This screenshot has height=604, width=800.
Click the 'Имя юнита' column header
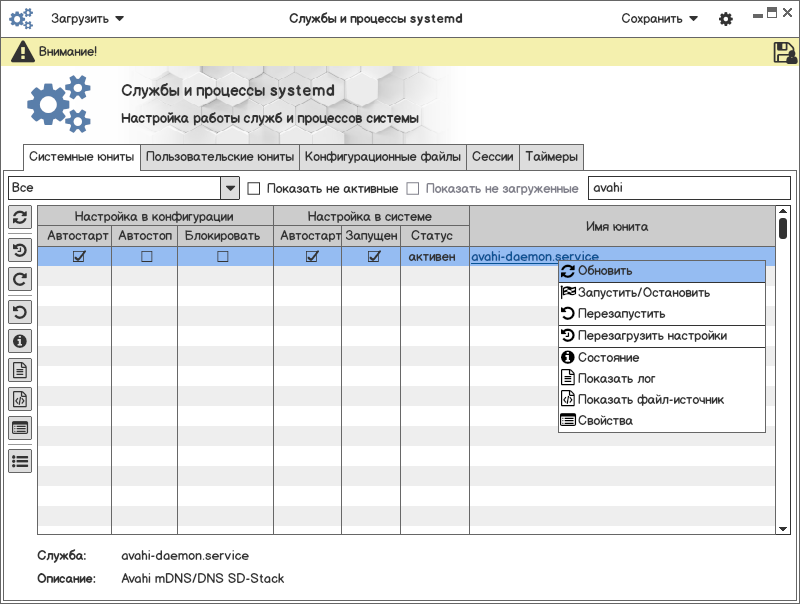[616, 227]
